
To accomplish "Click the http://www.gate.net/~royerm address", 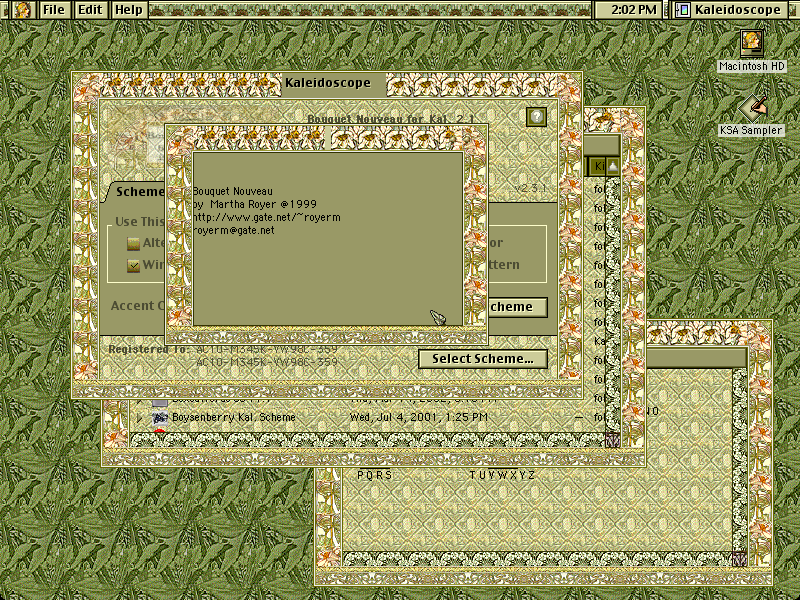I will tap(267, 217).
